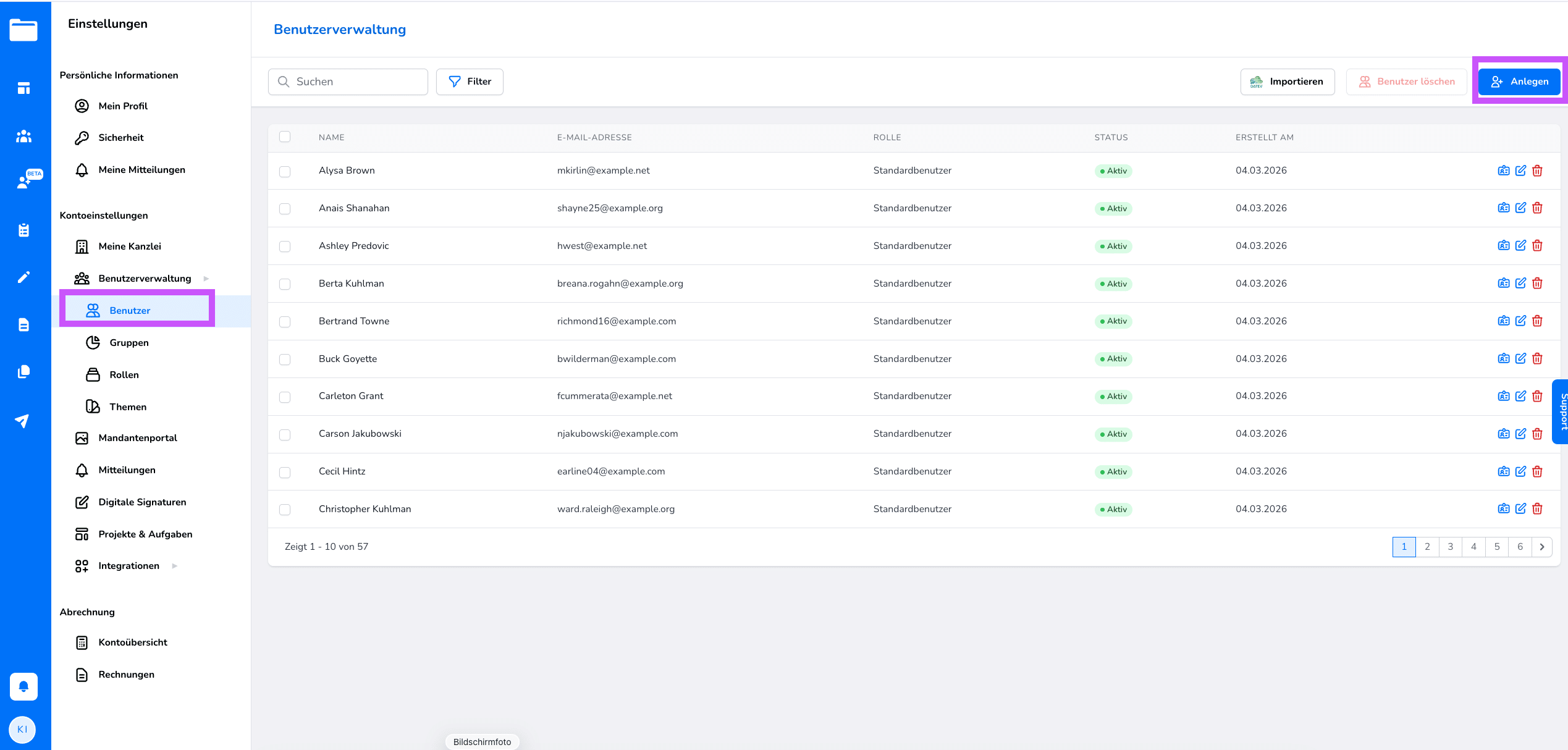Click edit pencil icon for Berta Kuhlman
This screenshot has height=750, width=1568.
point(1520,284)
